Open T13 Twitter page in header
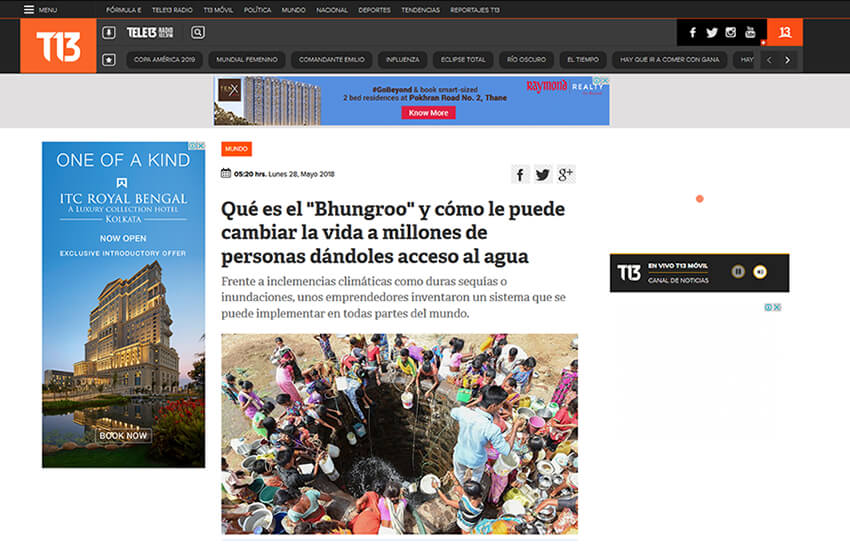Screen dimensions: 850x550 712,33
